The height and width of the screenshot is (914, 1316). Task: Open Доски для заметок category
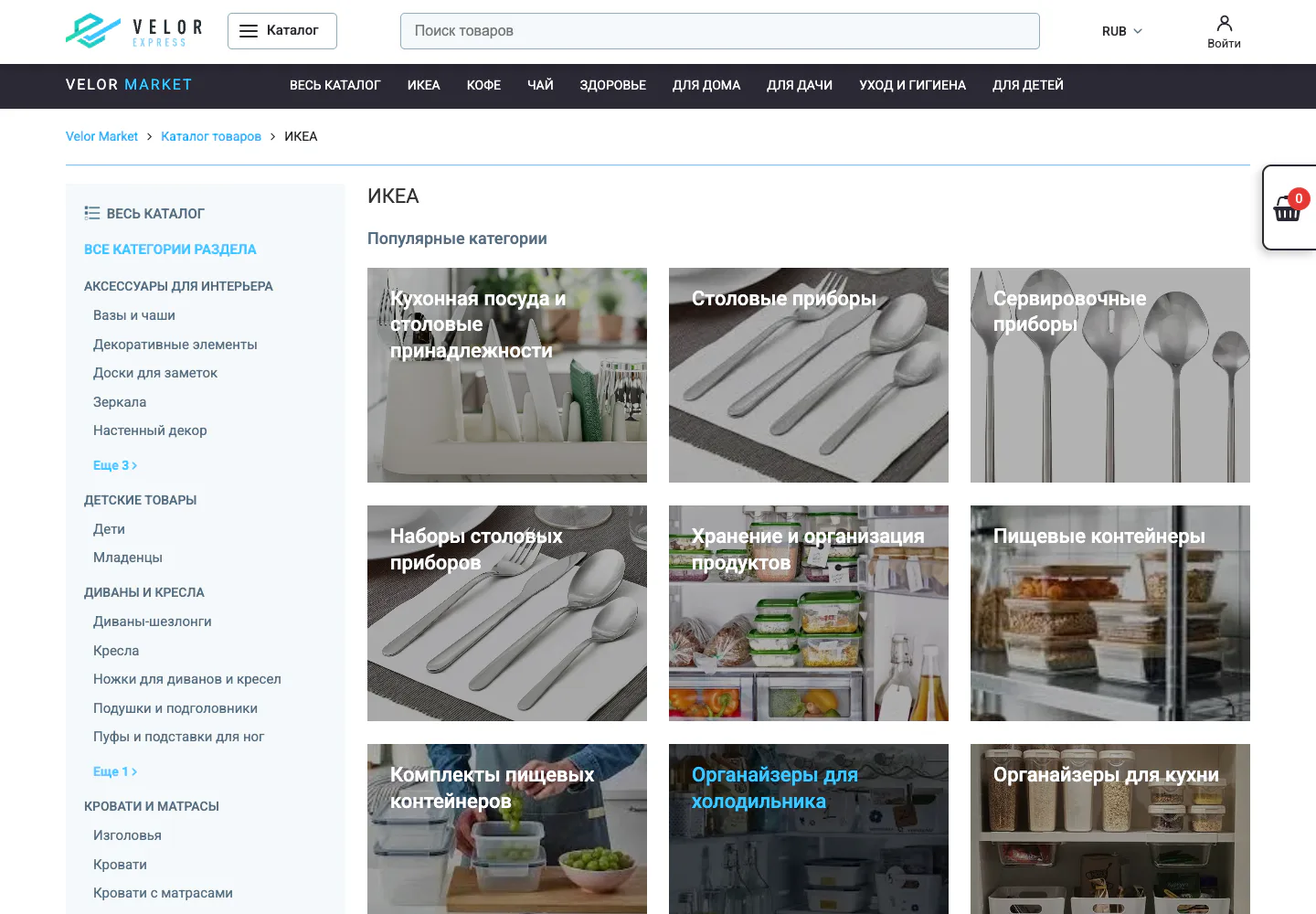click(x=155, y=373)
